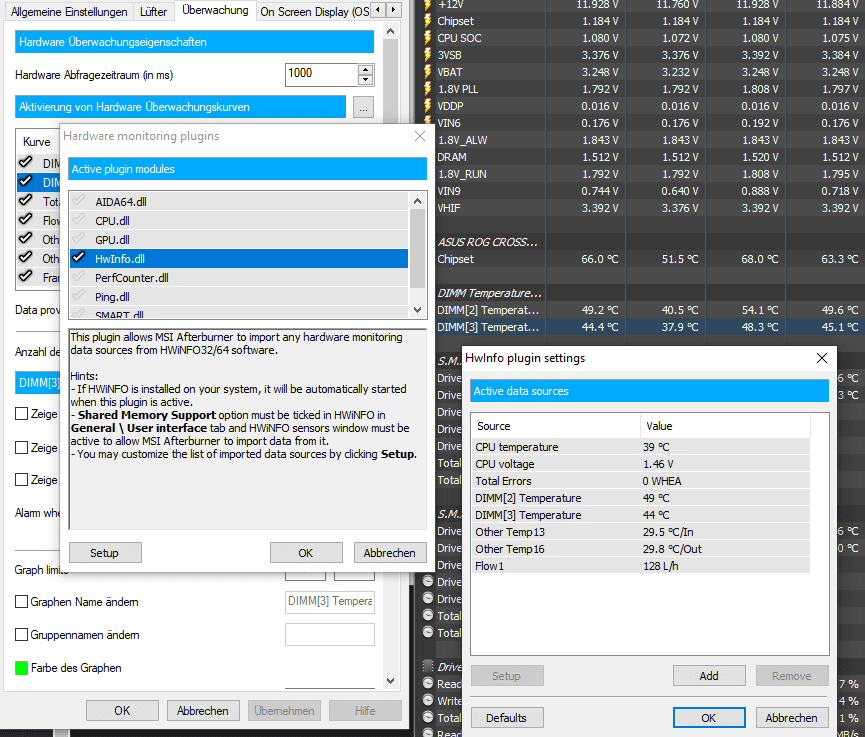Select 'Other Temp13' data source row

tap(641, 532)
